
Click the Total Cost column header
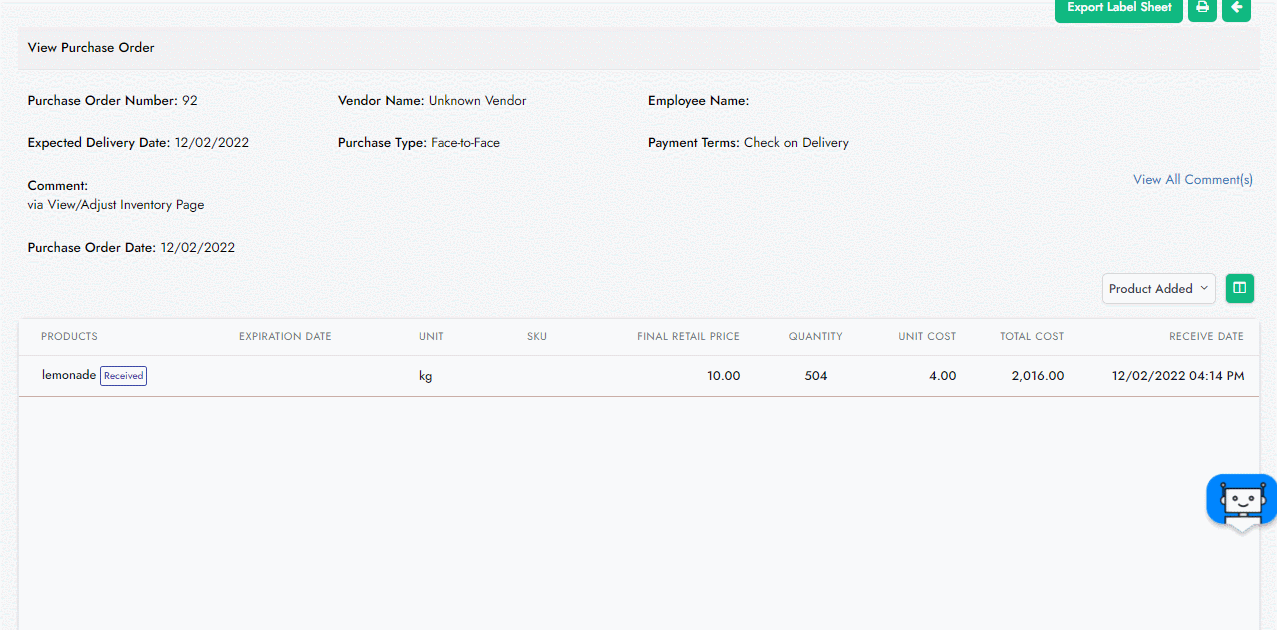point(1032,337)
